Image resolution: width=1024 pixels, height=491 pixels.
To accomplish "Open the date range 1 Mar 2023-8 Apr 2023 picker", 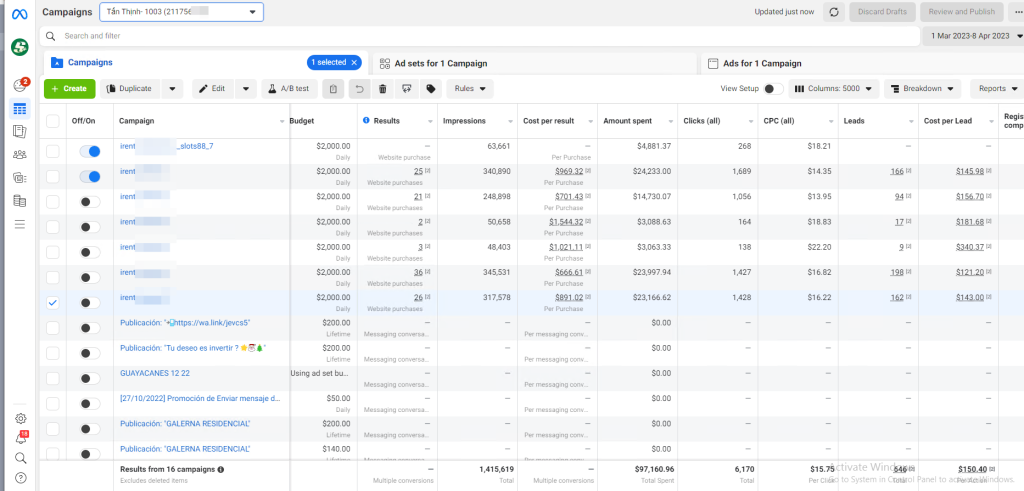I will (x=973, y=37).
